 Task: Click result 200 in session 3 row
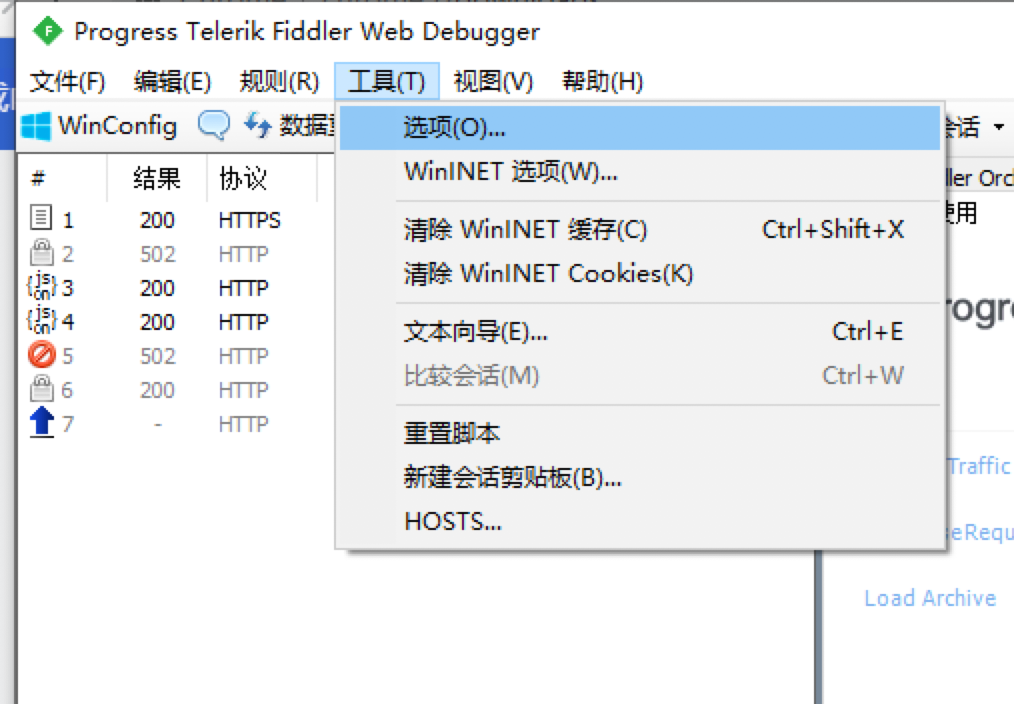coord(158,288)
